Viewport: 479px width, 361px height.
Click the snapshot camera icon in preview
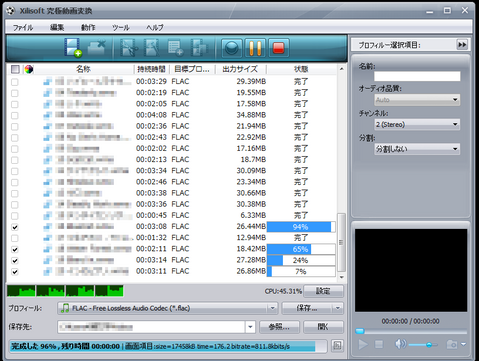point(452,344)
